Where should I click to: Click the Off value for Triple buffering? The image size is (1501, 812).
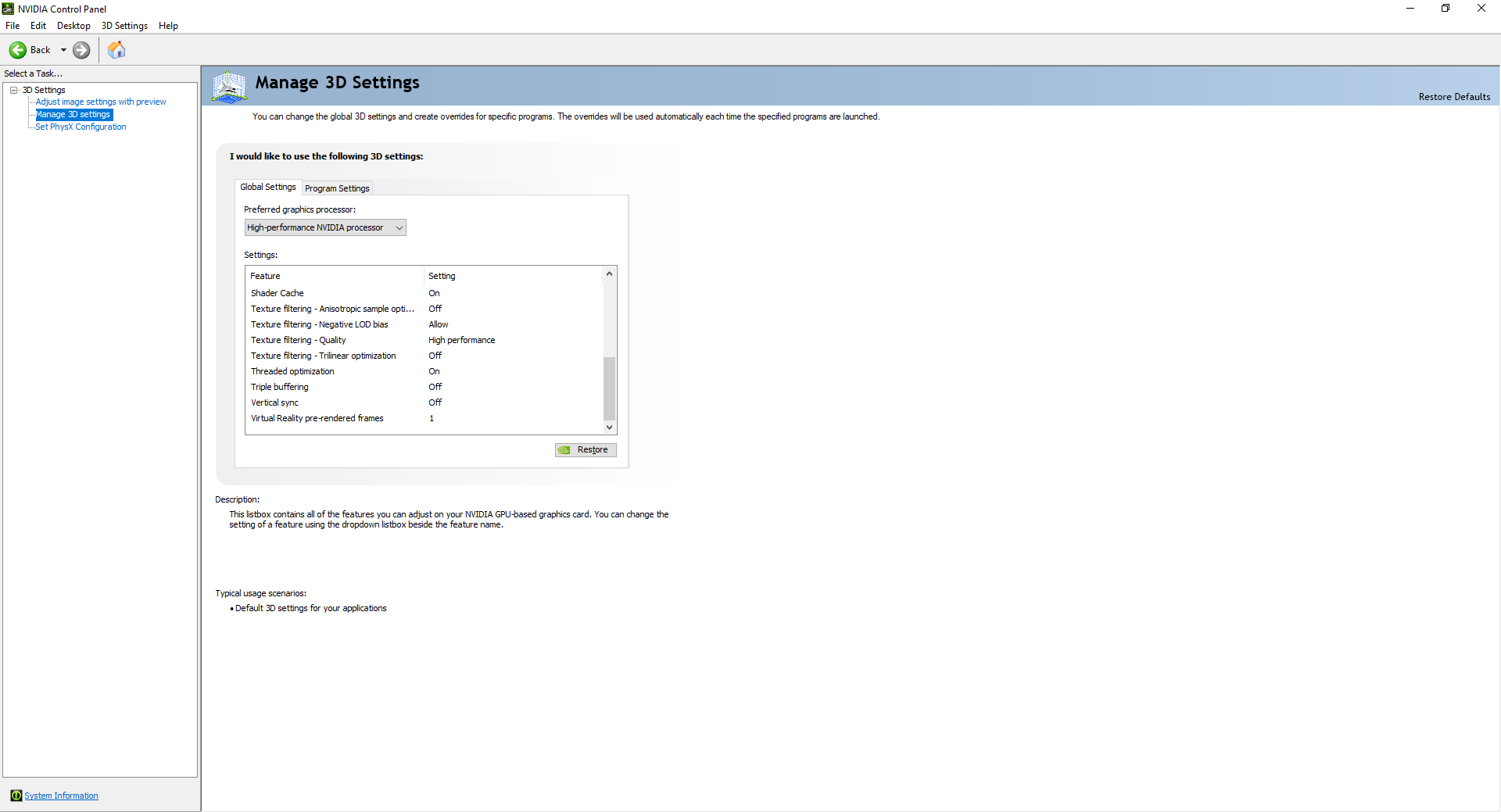point(435,387)
